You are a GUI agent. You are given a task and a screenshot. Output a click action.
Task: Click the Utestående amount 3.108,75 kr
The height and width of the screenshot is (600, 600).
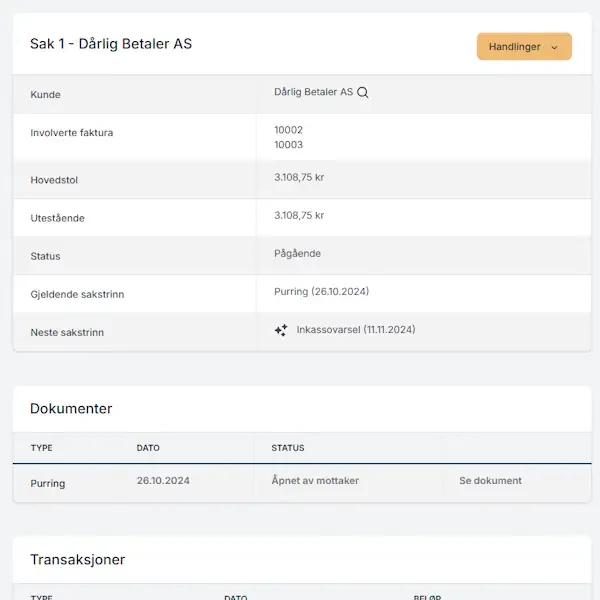click(299, 216)
